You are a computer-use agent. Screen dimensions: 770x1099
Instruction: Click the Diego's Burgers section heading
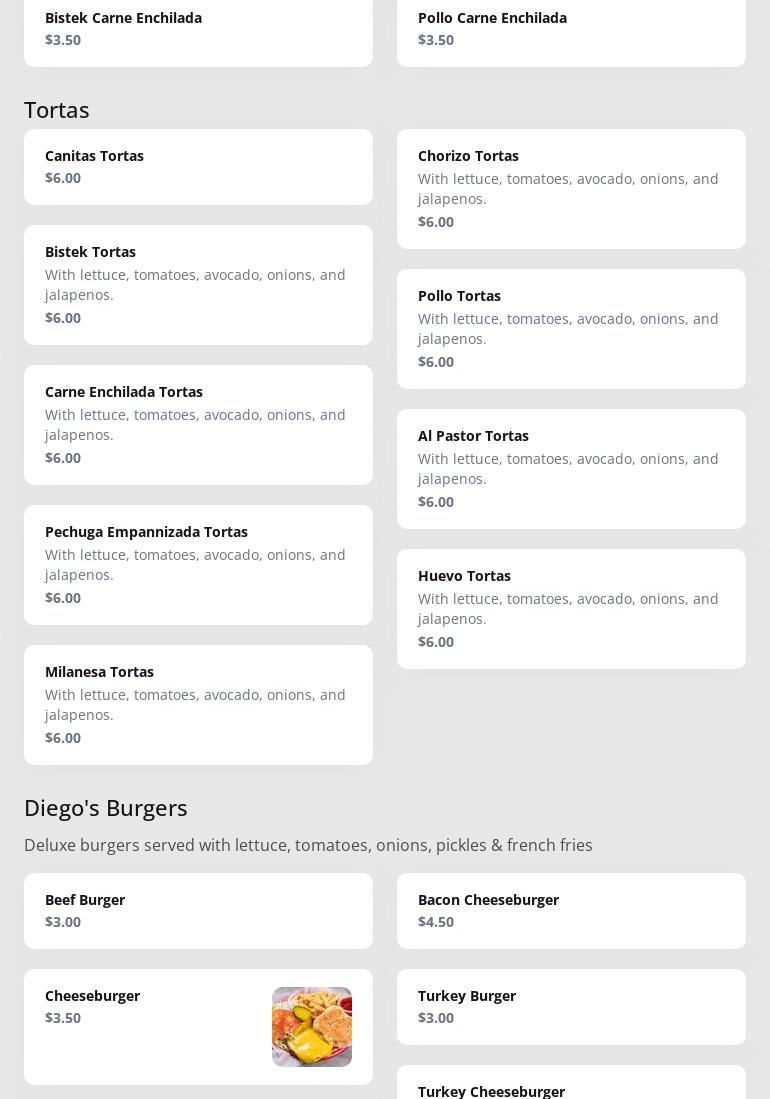(x=106, y=808)
